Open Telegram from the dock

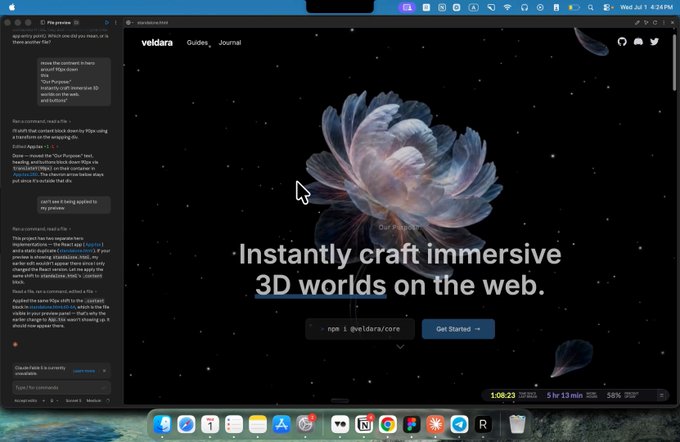click(x=459, y=424)
